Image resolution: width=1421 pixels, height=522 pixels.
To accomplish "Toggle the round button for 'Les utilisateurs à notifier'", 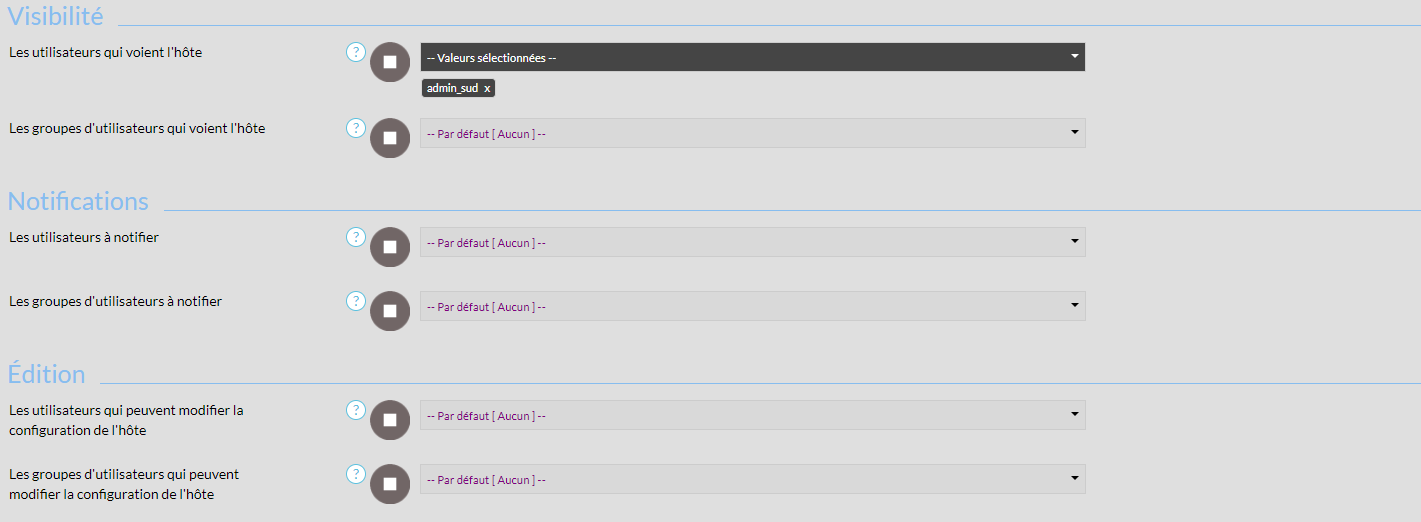I will point(390,247).
